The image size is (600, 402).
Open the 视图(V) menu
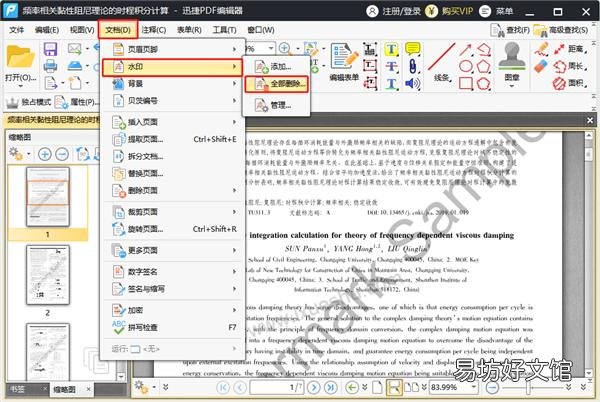pyautogui.click(x=82, y=30)
